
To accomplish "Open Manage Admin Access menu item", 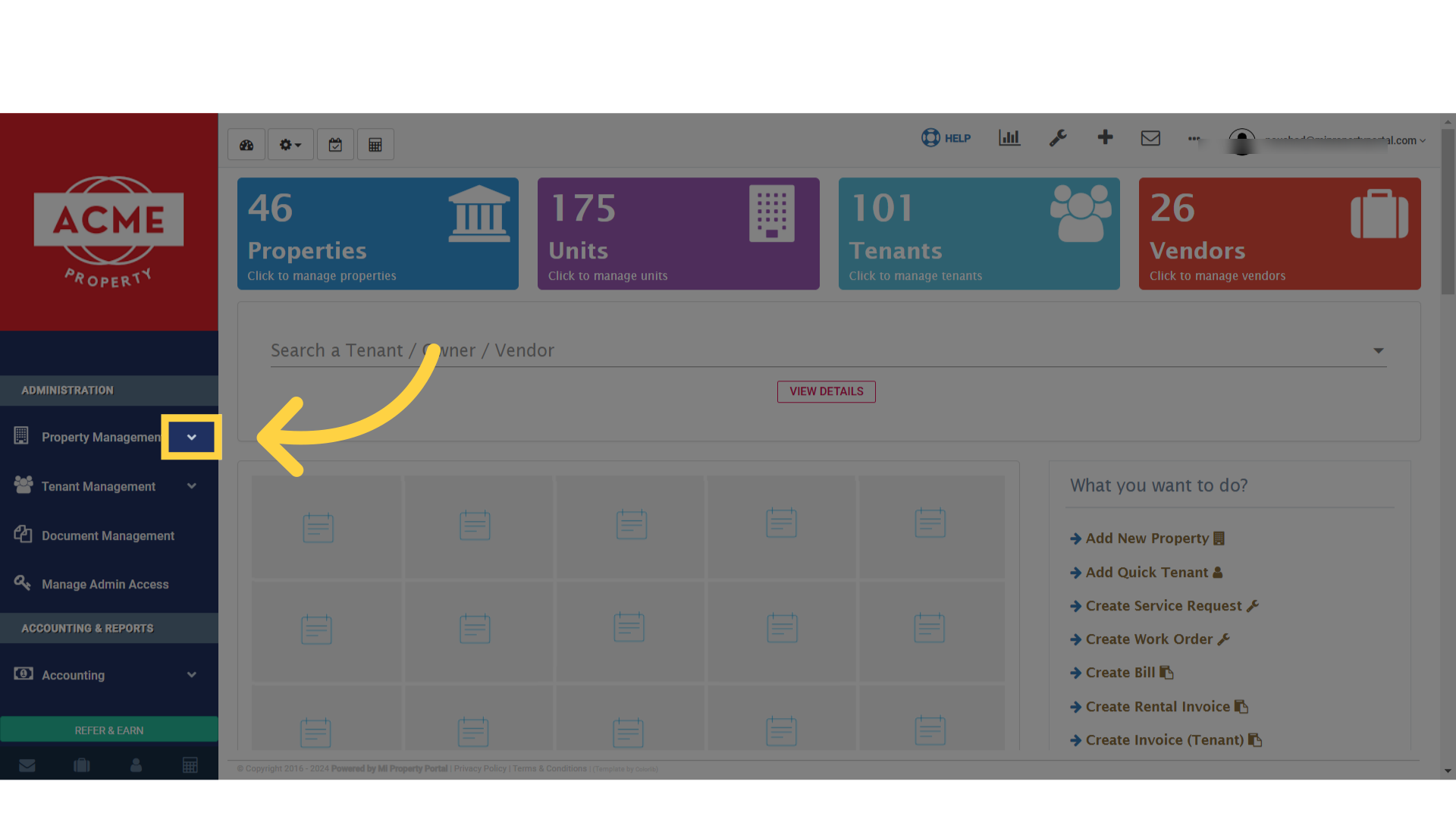I will pos(105,585).
